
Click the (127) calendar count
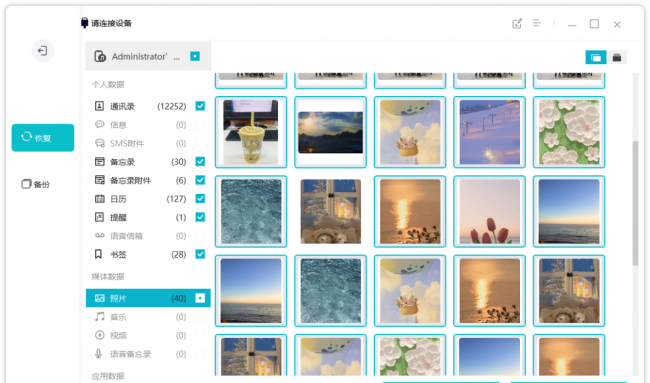pyautogui.click(x=176, y=199)
